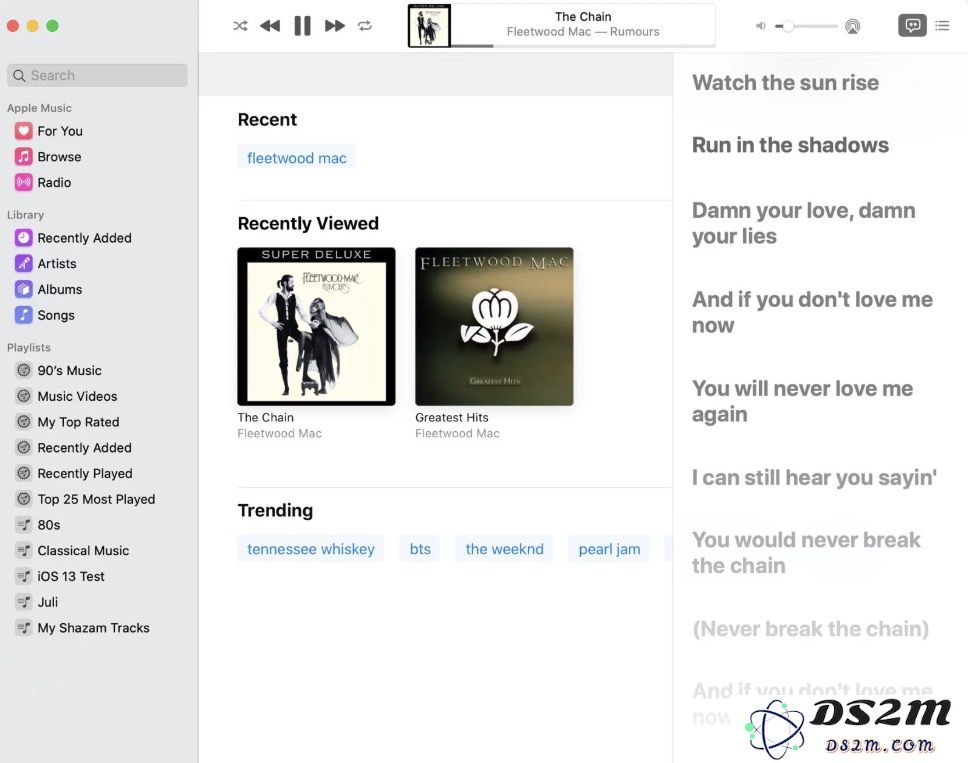Open AirPlay output options
This screenshot has width=968, height=763.
click(853, 26)
